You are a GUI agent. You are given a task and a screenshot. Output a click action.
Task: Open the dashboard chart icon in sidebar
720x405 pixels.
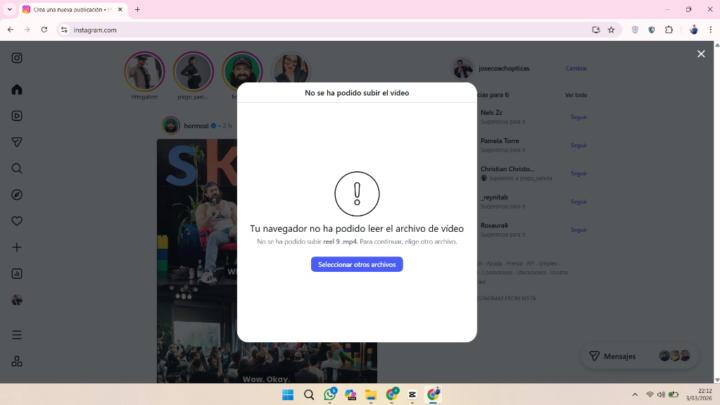pyautogui.click(x=17, y=274)
